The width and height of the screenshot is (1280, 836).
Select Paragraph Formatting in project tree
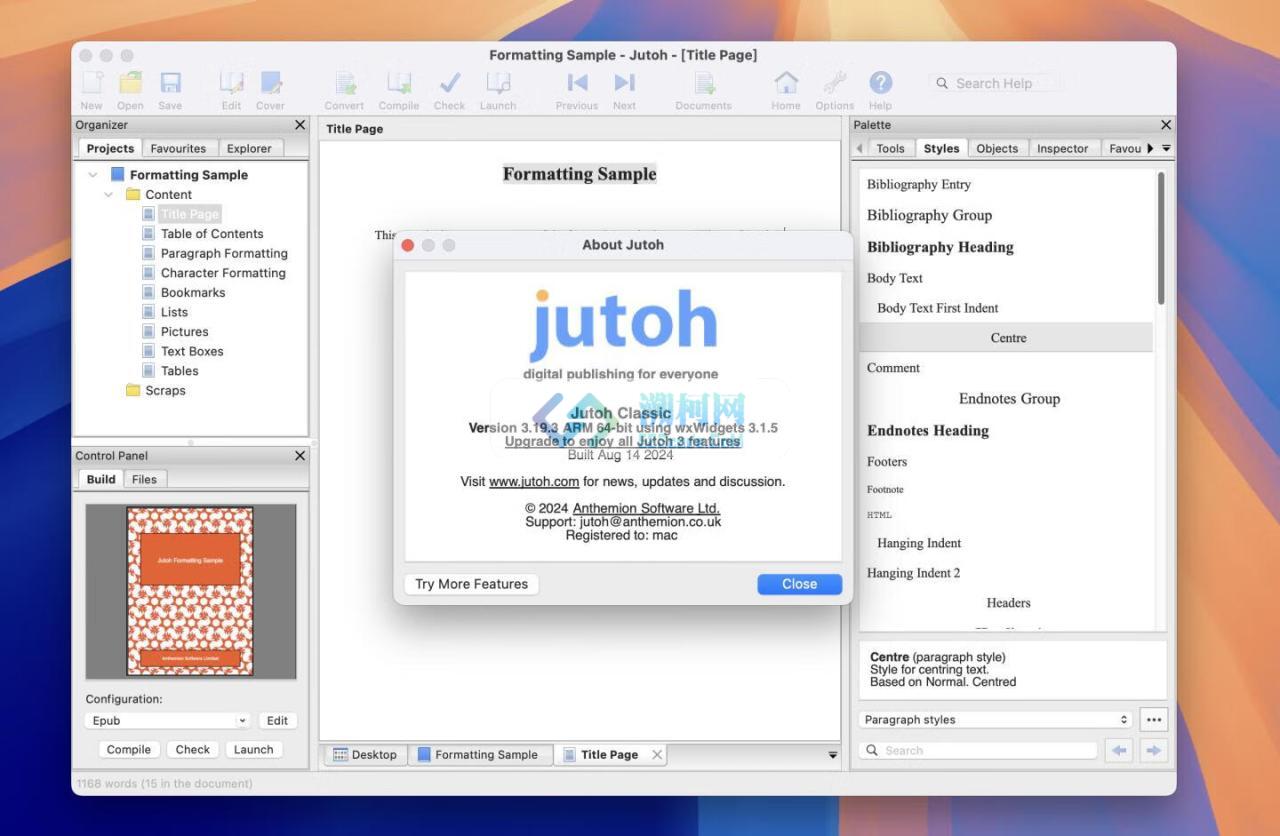point(224,253)
